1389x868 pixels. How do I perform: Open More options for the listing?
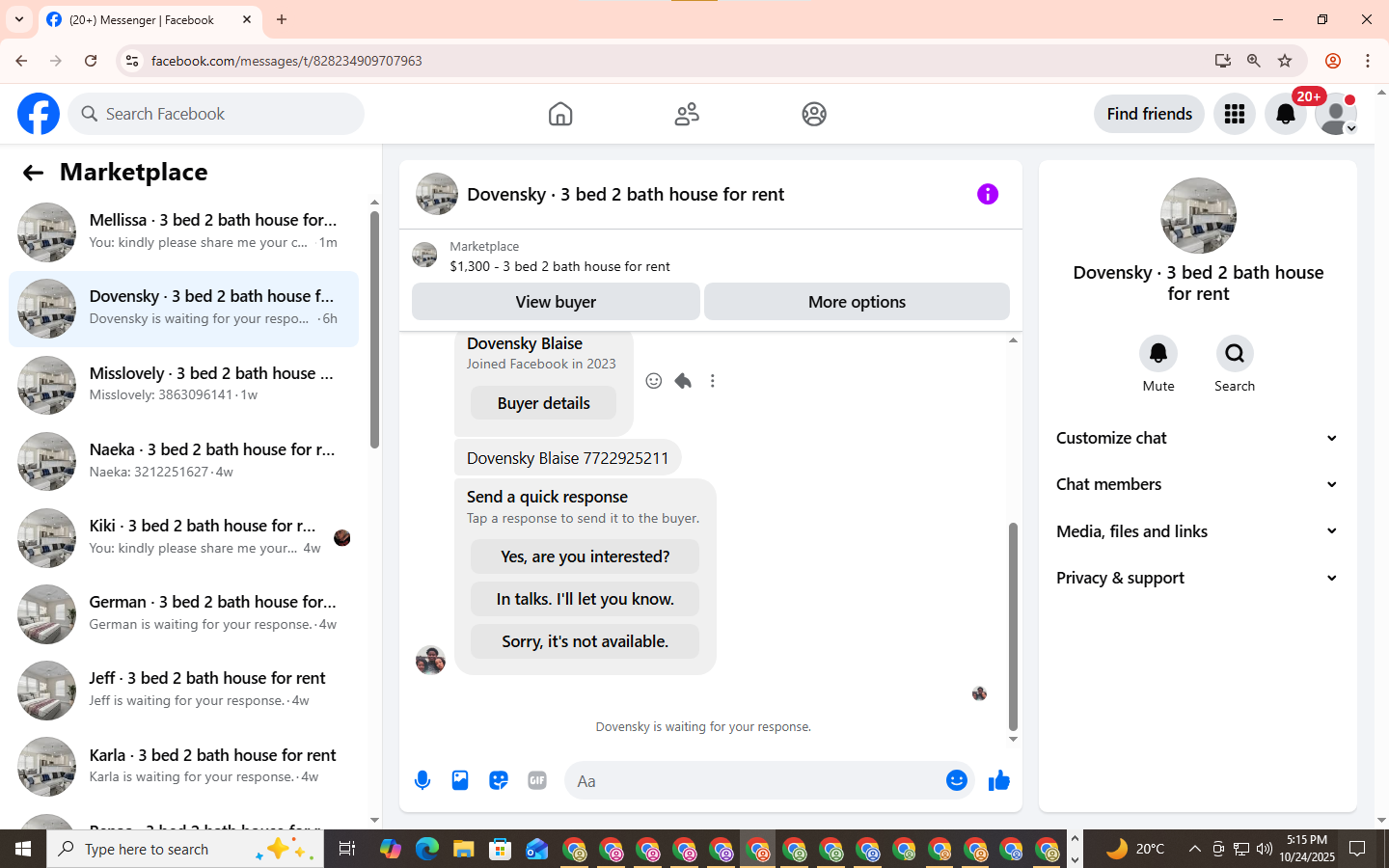857,302
